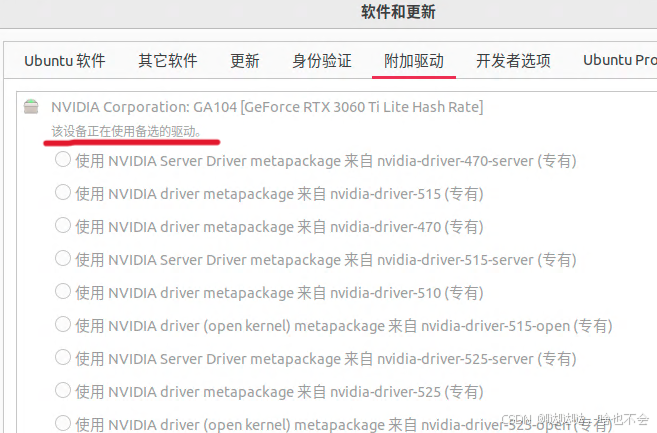
Task: Choose the nvidia-driver-525 (专有) radio button
Action: [63, 390]
